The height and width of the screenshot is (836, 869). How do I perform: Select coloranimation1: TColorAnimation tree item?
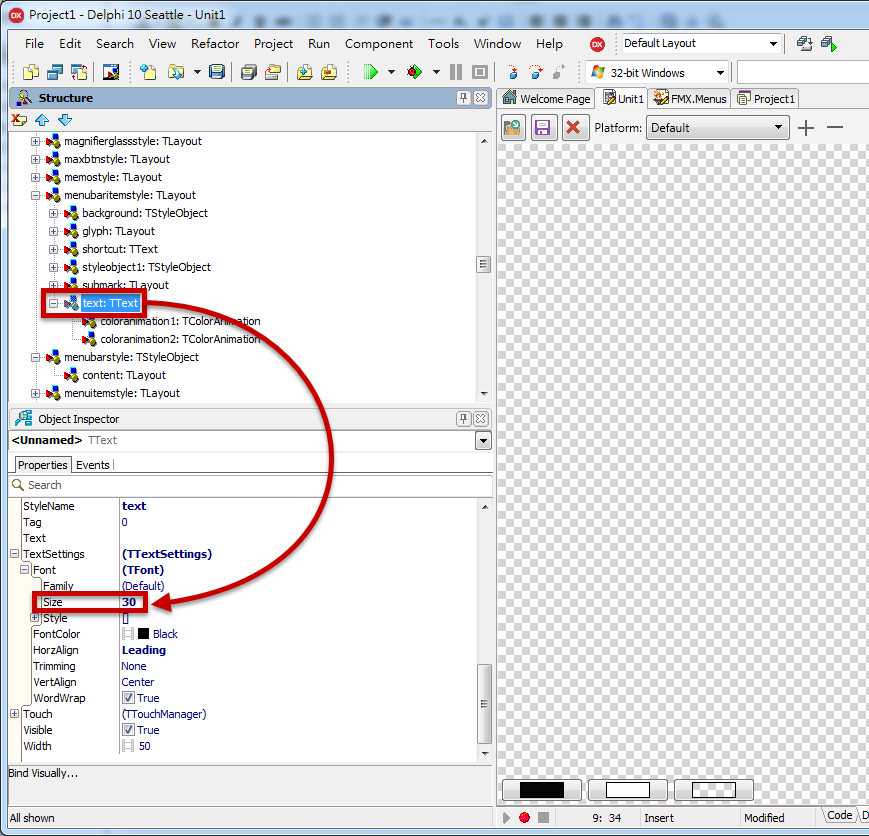(180, 321)
